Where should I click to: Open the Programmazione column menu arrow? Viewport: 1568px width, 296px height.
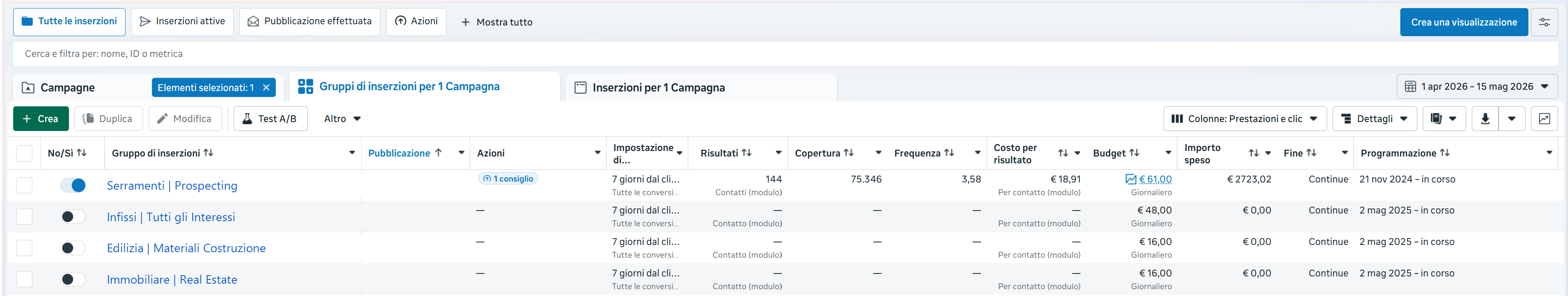click(x=1549, y=153)
